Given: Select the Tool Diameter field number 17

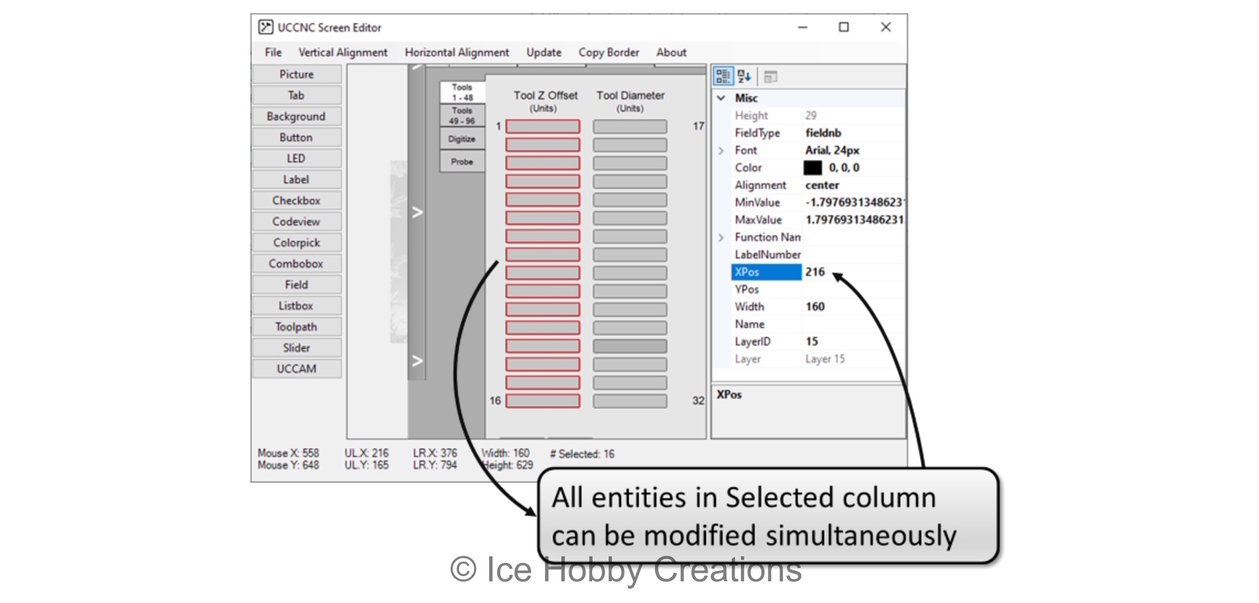Looking at the screenshot, I should [630, 127].
